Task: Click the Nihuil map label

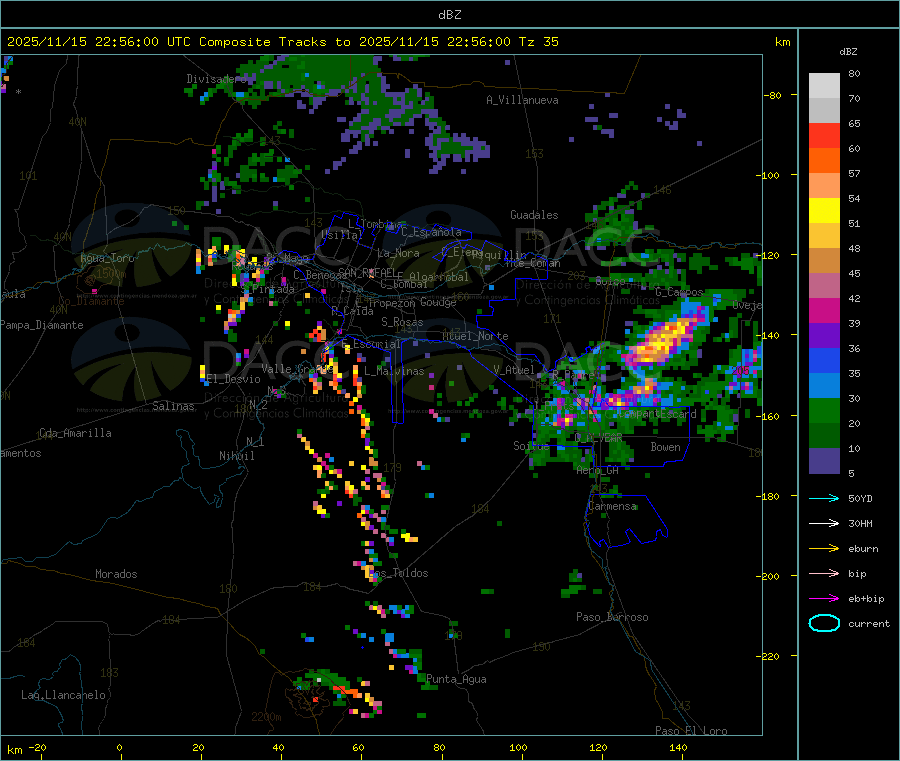Action: click(x=237, y=456)
